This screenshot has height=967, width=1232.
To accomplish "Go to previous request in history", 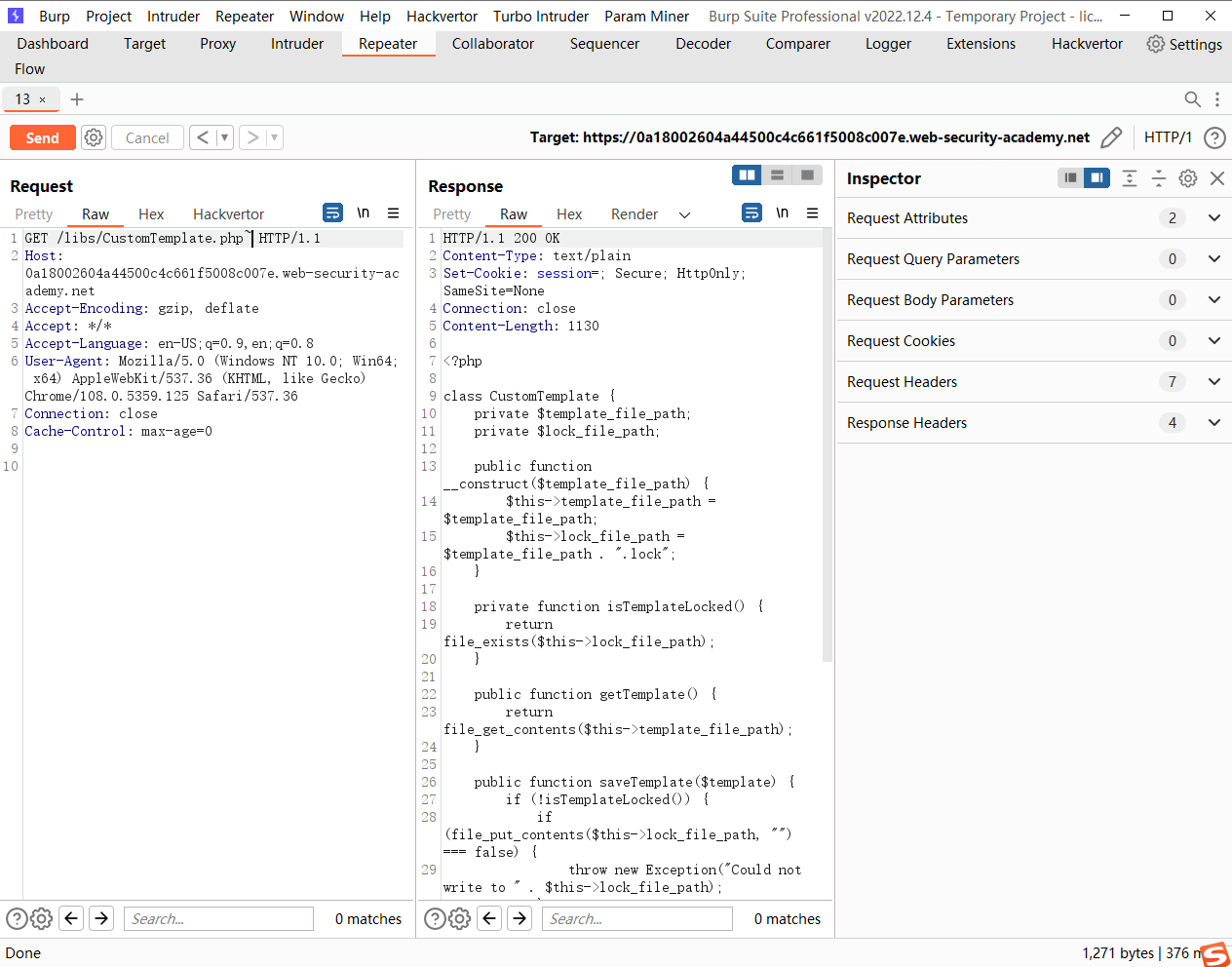I will (x=203, y=137).
